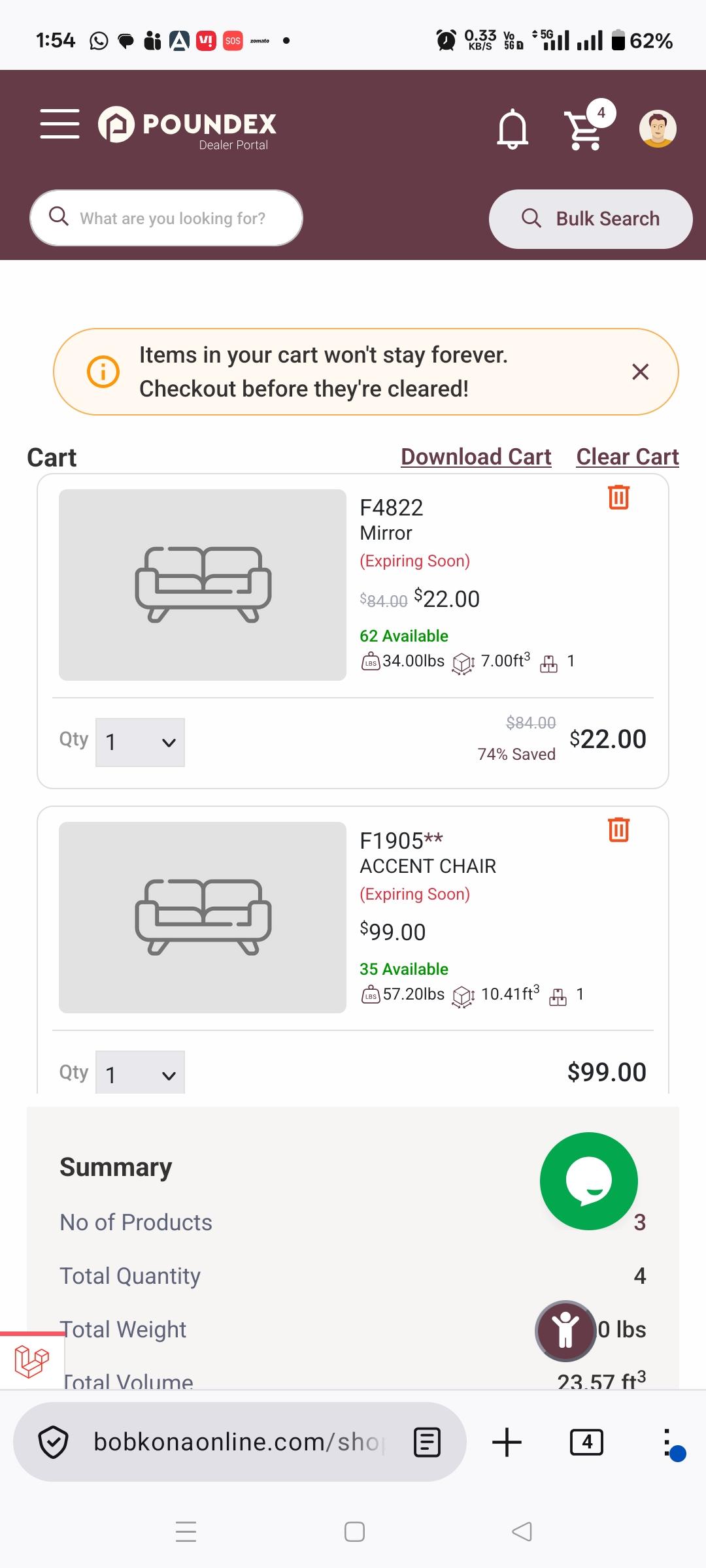Viewport: 706px width, 1568px height.
Task: Open the Accent Chair product thumbnail
Action: pos(203,917)
